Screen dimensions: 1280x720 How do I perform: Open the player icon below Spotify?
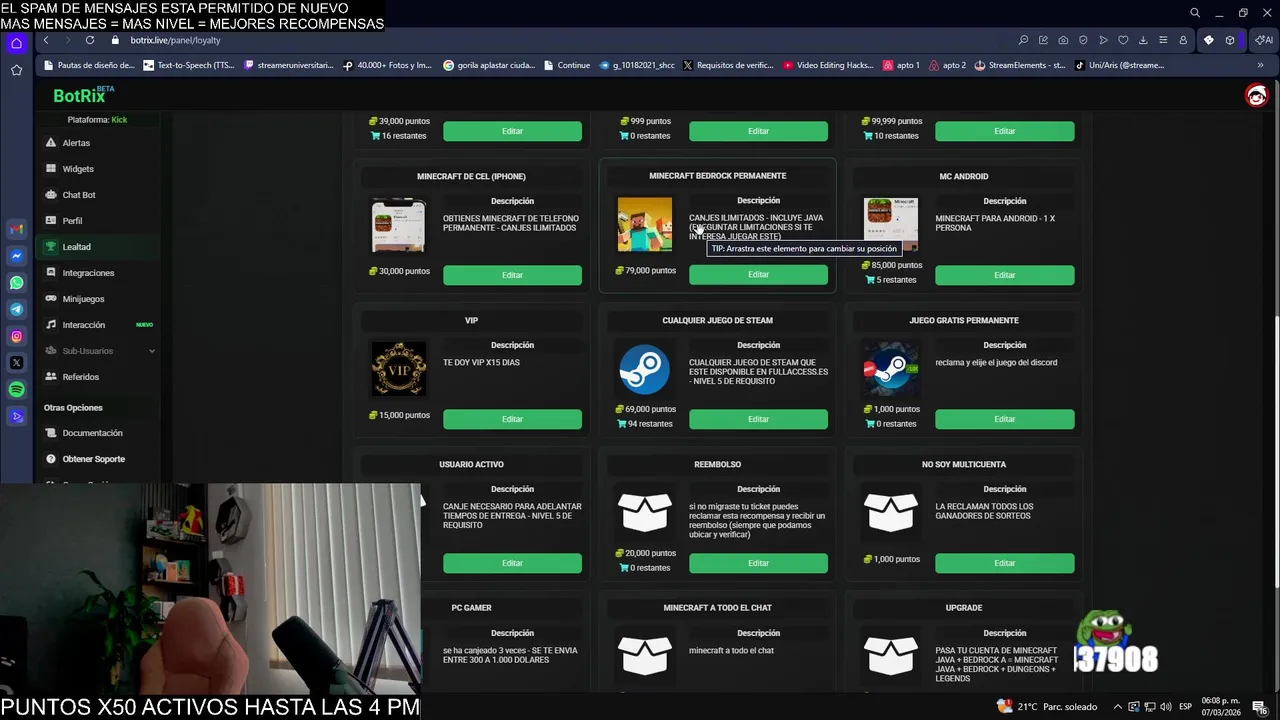(x=16, y=416)
